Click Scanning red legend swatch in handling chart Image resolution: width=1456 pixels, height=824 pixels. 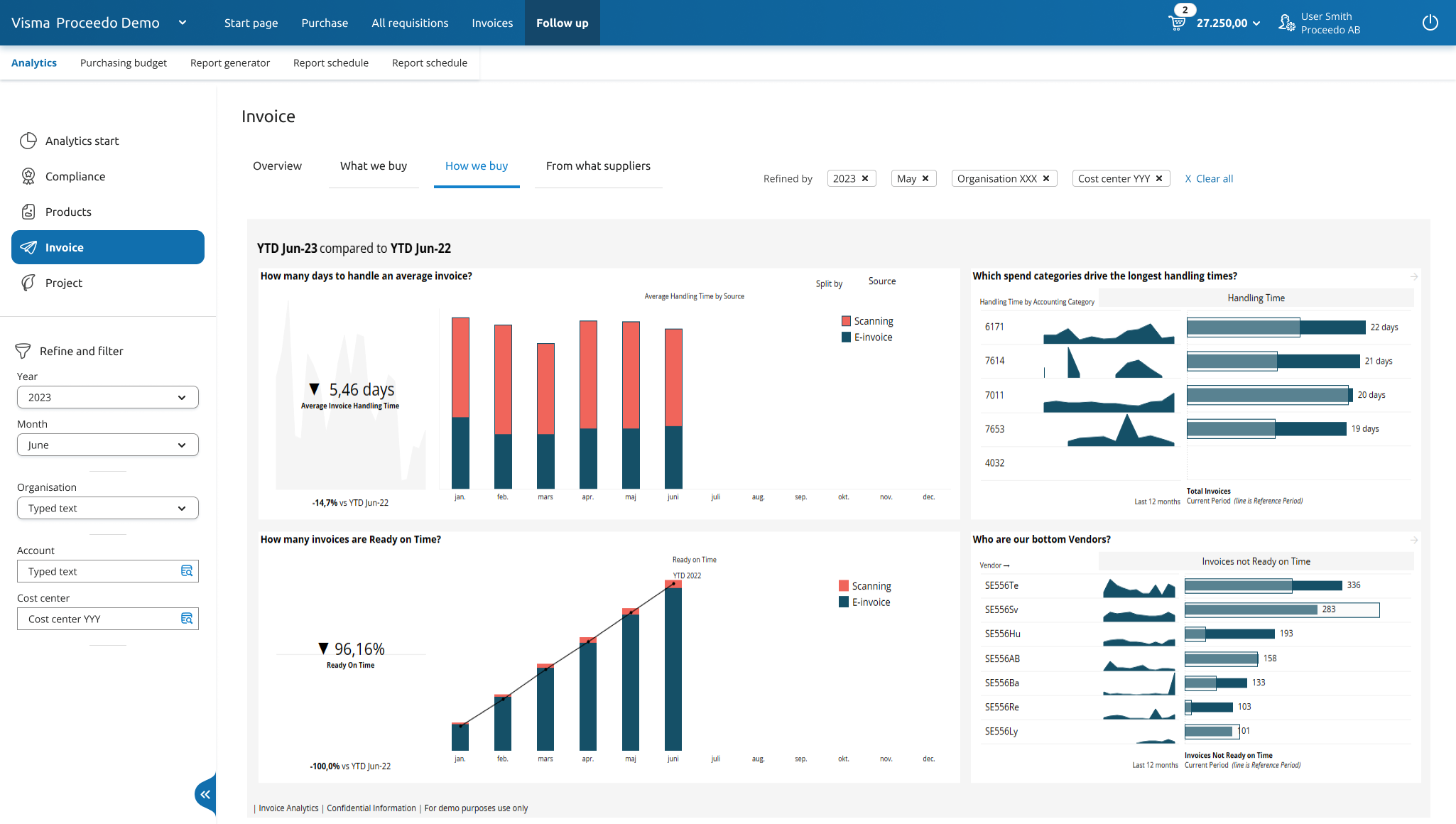click(x=846, y=321)
